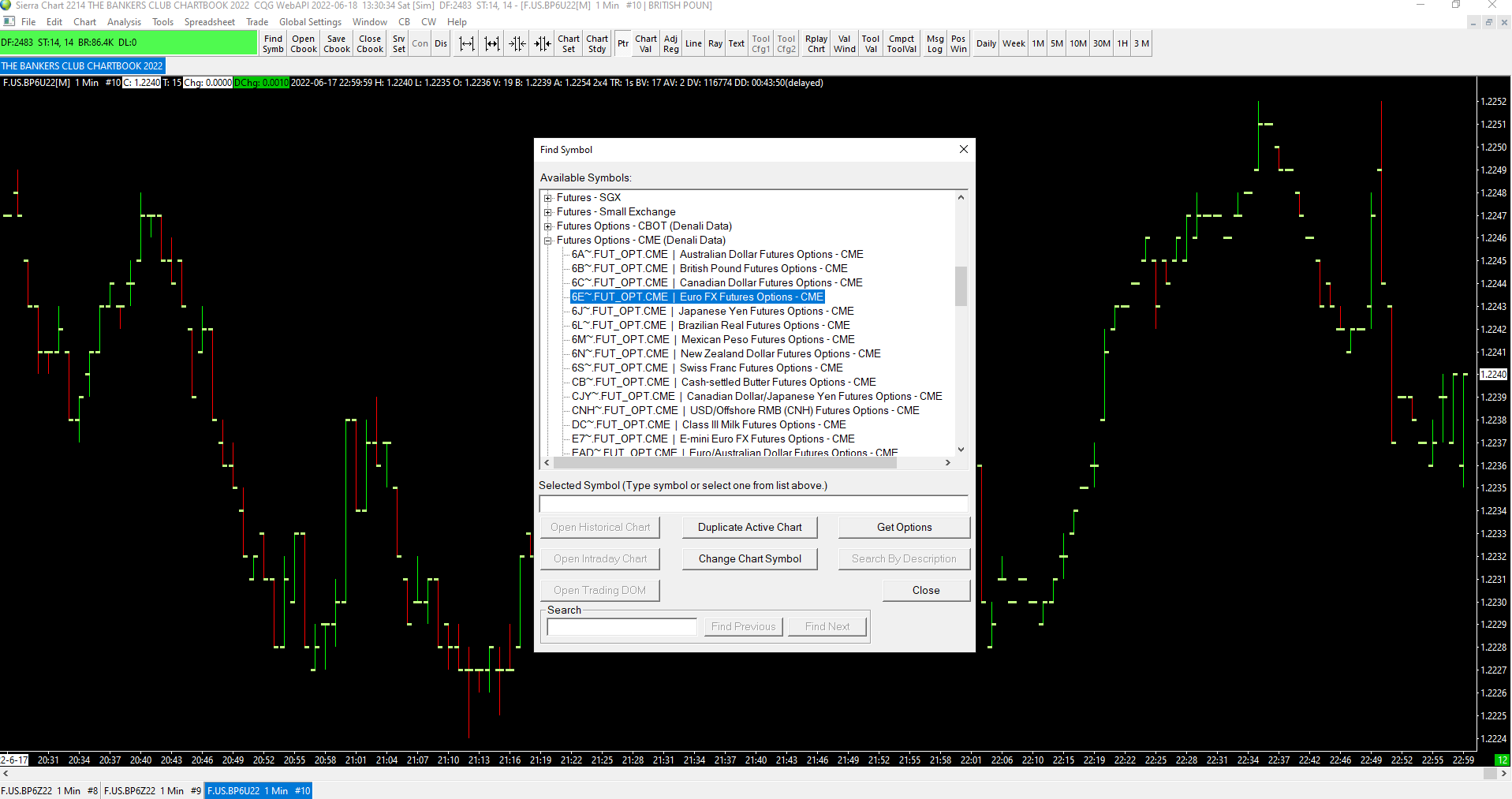Switch chart to 1H timeframe
The image size is (1512, 799).
click(1122, 43)
